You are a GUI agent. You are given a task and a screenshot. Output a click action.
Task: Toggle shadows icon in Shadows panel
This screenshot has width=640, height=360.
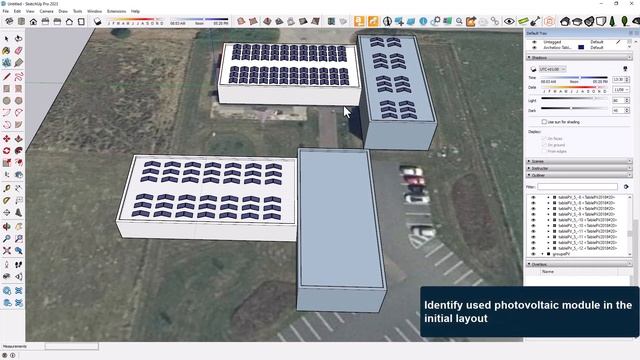click(x=533, y=69)
